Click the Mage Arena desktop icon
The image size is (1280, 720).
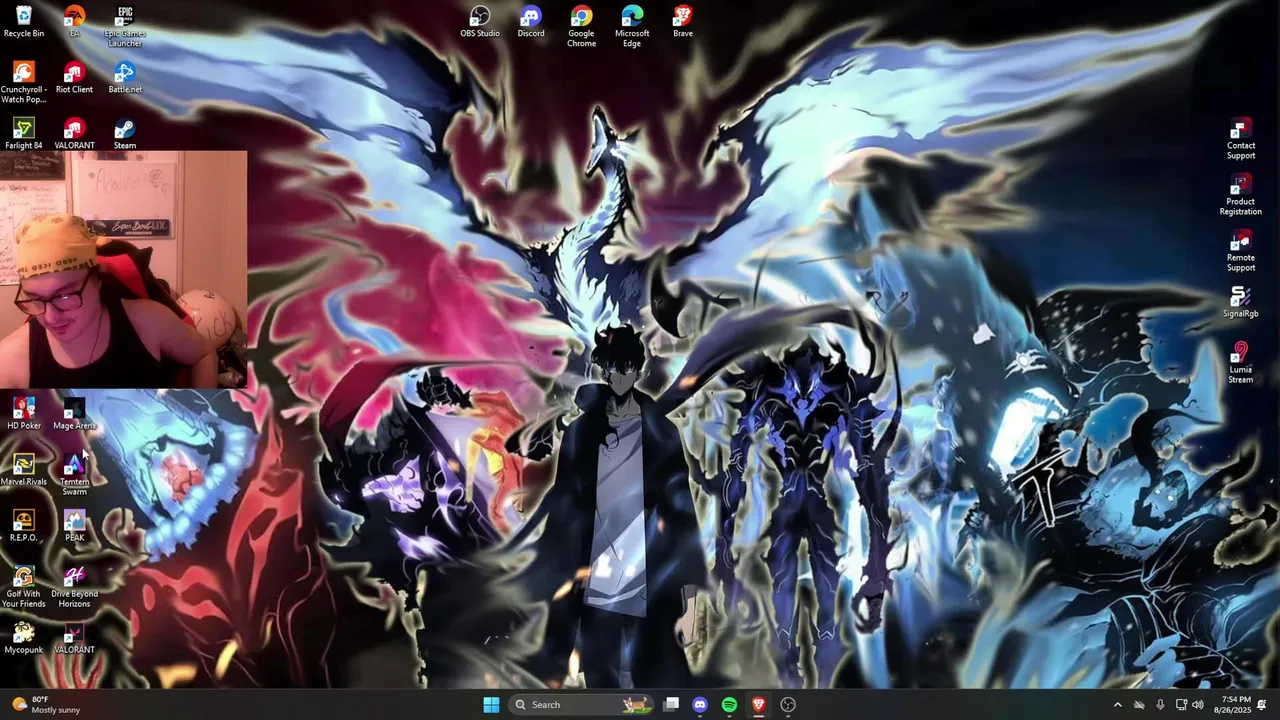(74, 413)
